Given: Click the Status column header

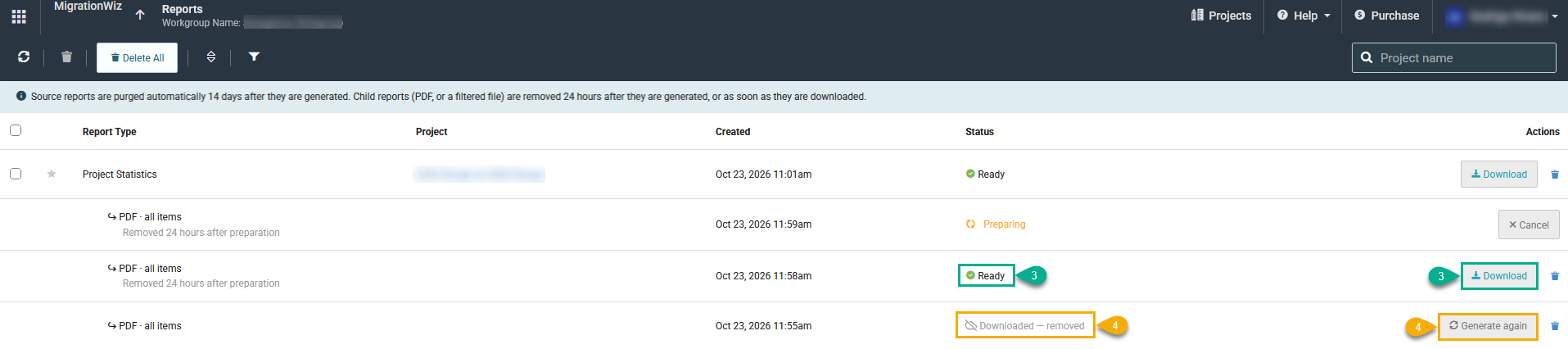Looking at the screenshot, I should click(979, 132).
